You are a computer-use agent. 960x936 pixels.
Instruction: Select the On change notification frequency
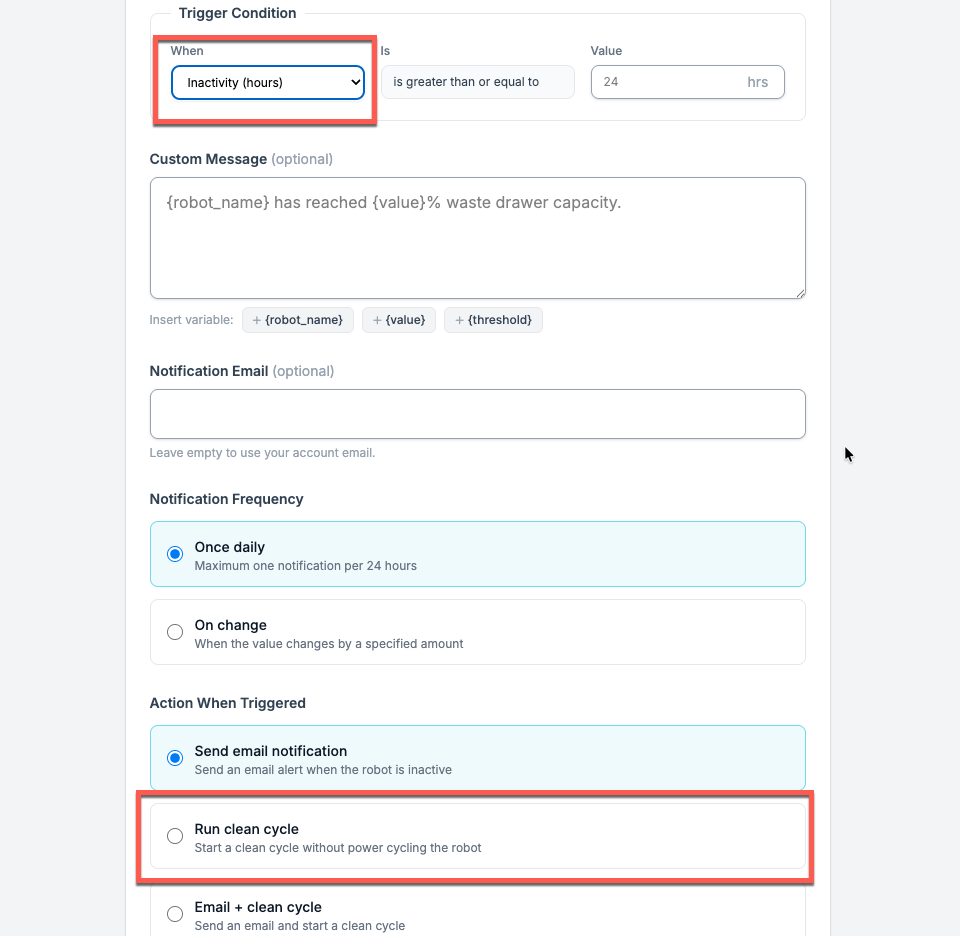coord(175,632)
